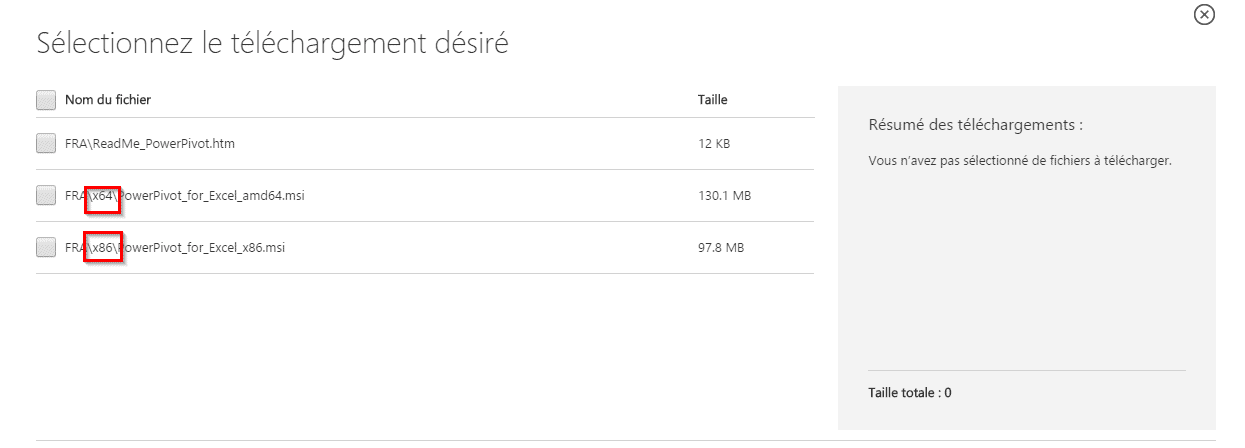This screenshot has width=1245, height=448.
Task: Check the ReadMe_PowerPivot.htm file checkbox
Action: click(46, 144)
